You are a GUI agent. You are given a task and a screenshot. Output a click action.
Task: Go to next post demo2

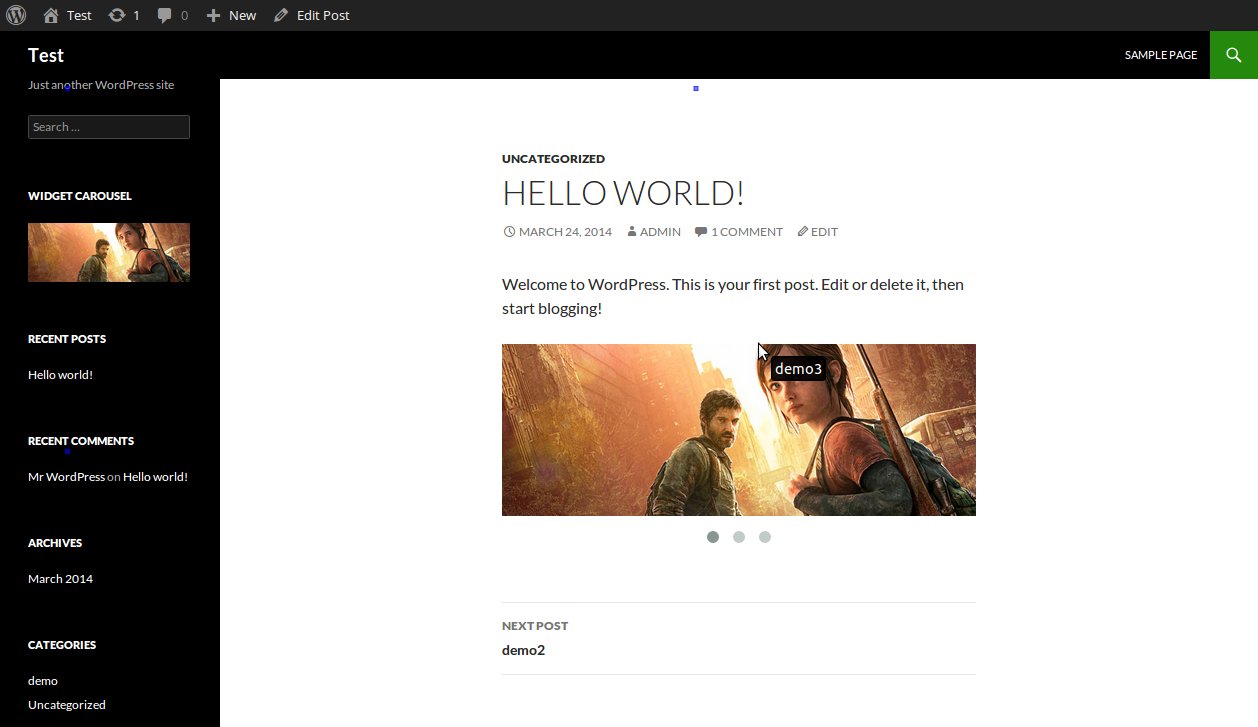(x=523, y=650)
